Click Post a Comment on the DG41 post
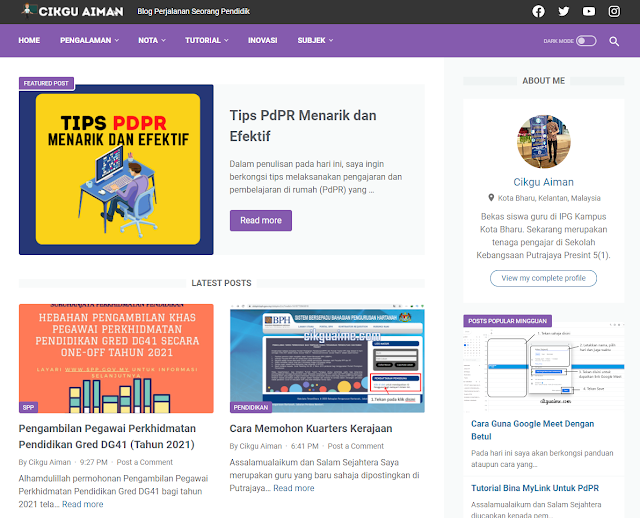This screenshot has width=640, height=518. (x=144, y=462)
